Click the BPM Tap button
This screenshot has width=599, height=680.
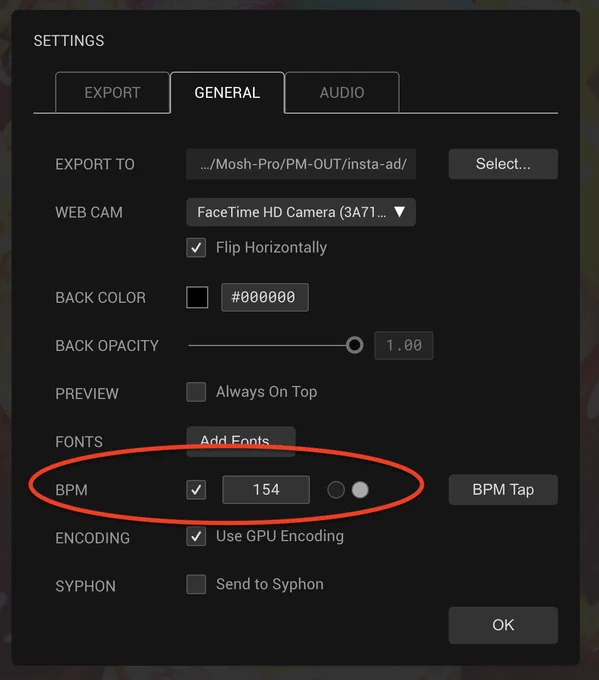[503, 490]
